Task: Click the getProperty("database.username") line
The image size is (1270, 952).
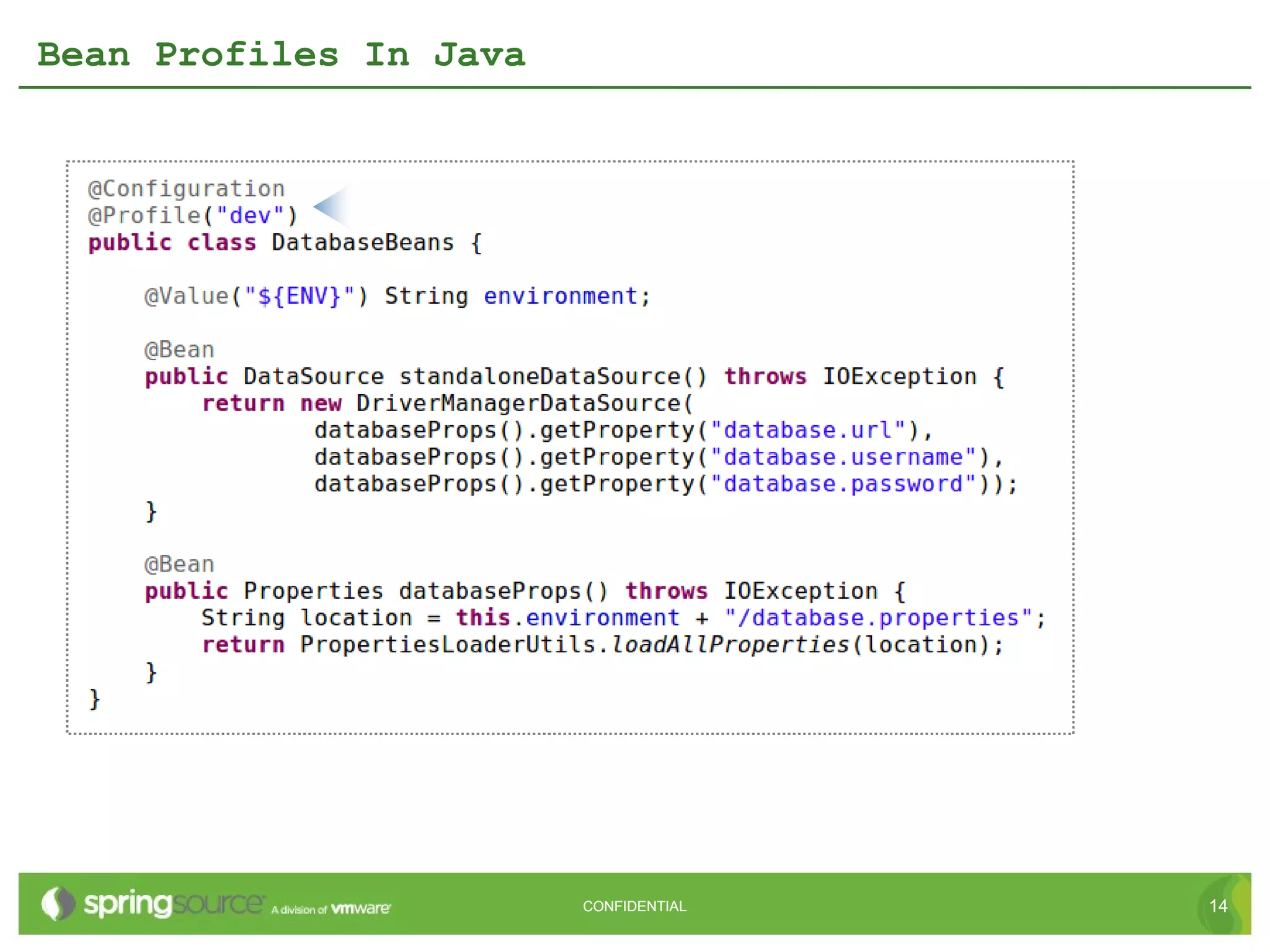Action: click(x=659, y=457)
